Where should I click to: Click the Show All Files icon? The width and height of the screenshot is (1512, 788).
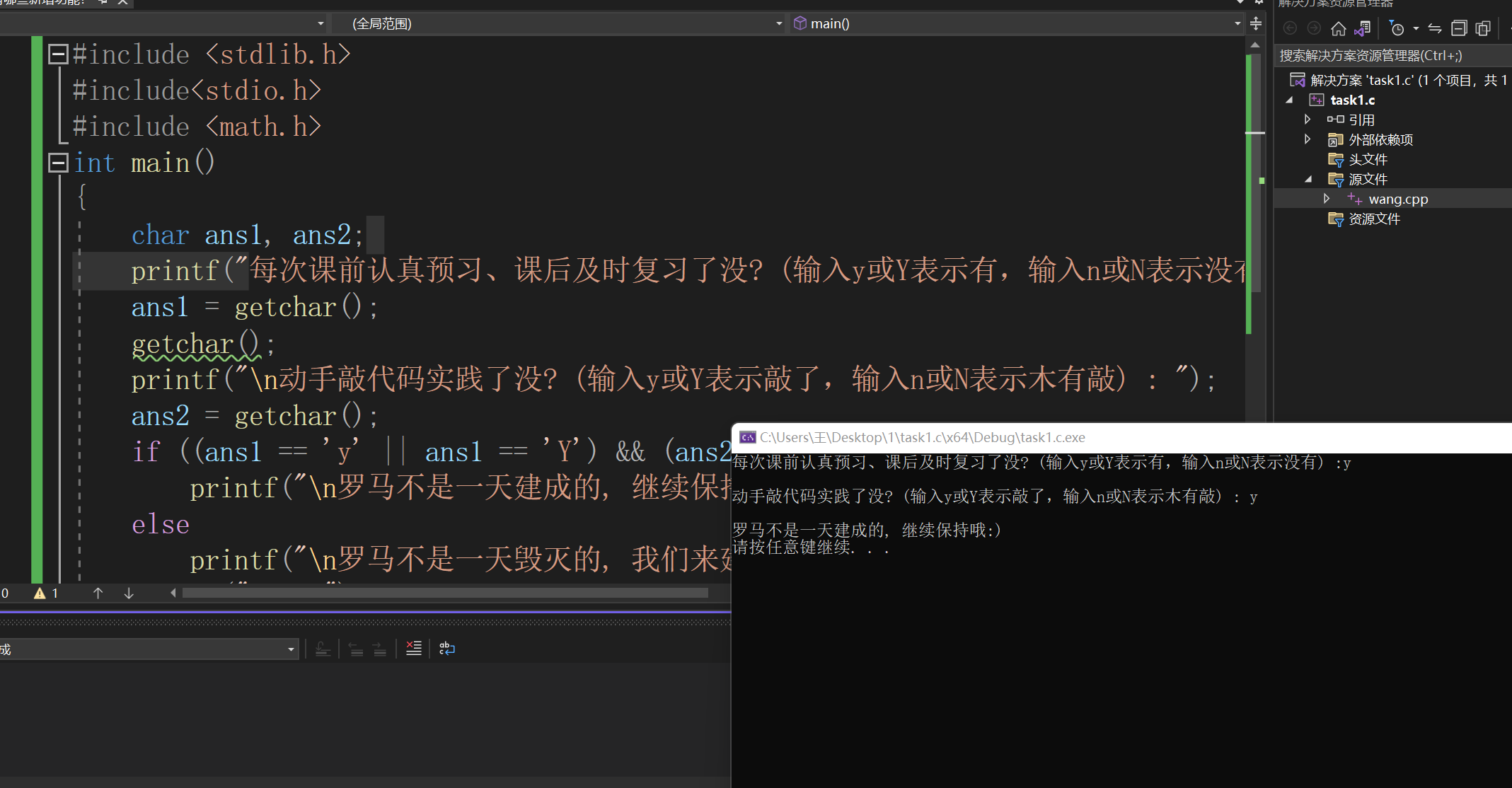tap(1483, 28)
